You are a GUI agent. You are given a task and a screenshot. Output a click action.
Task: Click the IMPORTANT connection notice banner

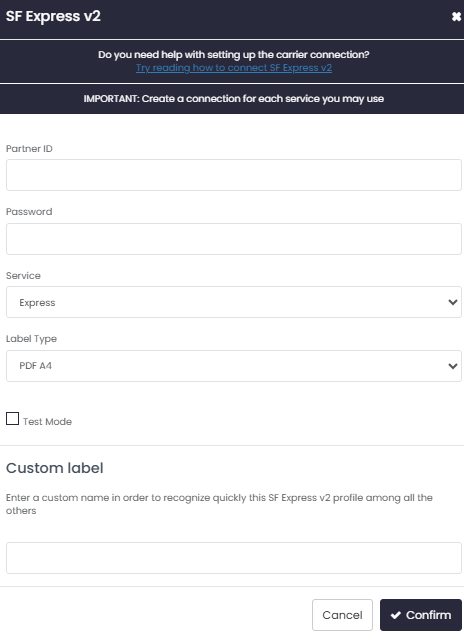pos(232,99)
